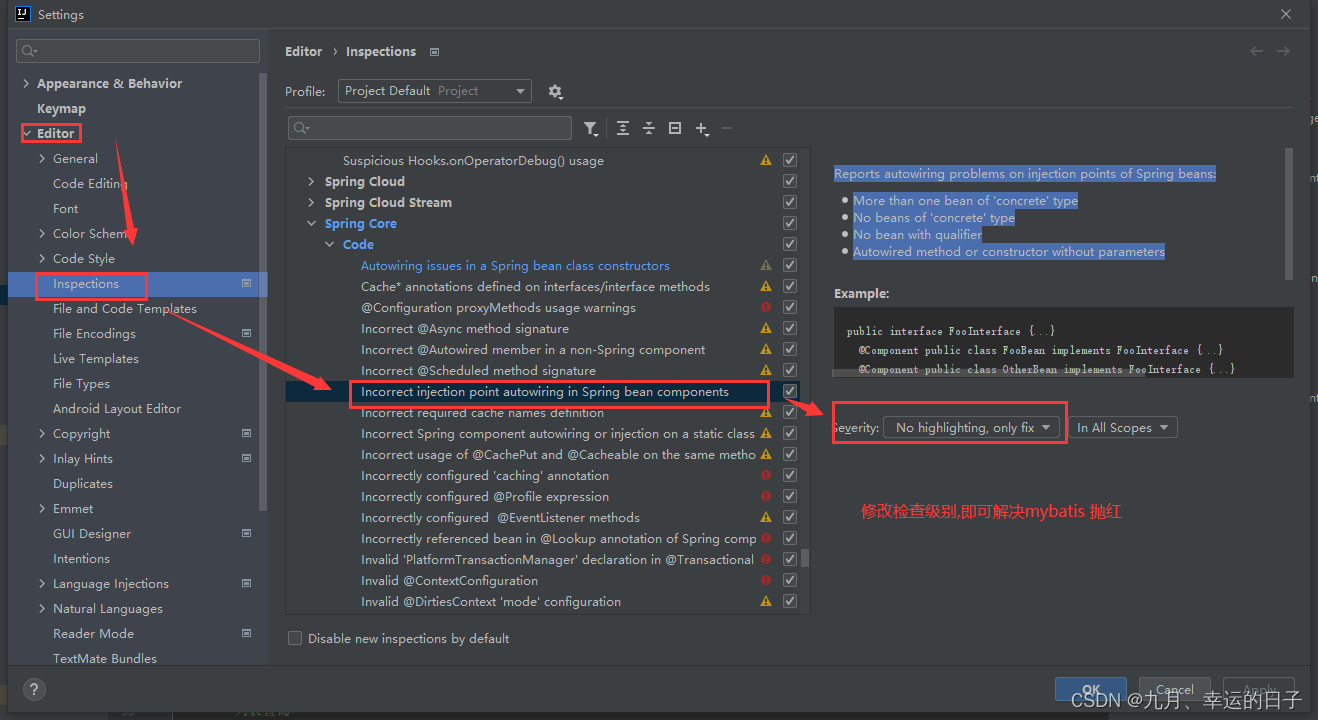Expand Appearance & Behavior in sidebar
The width and height of the screenshot is (1318, 720).
tap(26, 84)
